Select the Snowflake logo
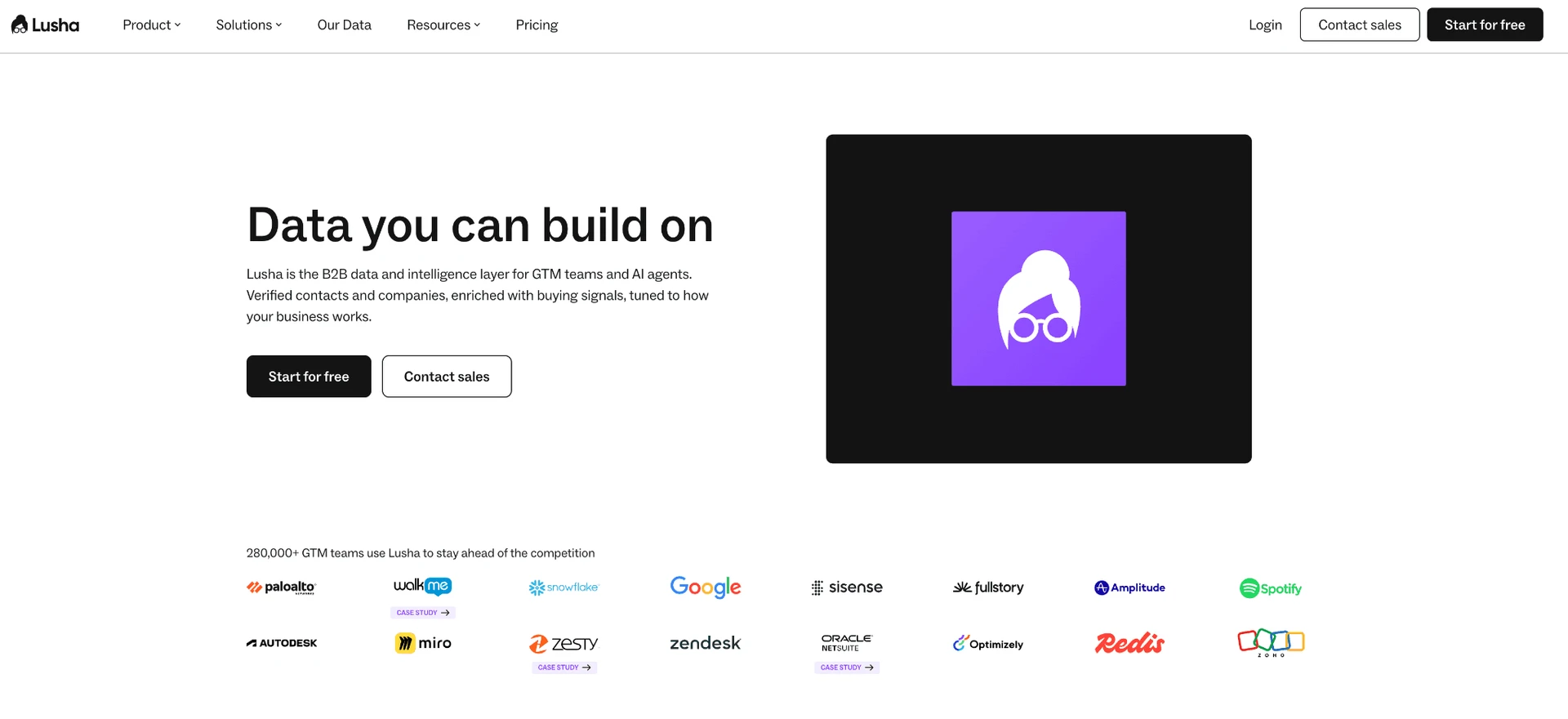The image size is (1568, 719). coord(563,587)
